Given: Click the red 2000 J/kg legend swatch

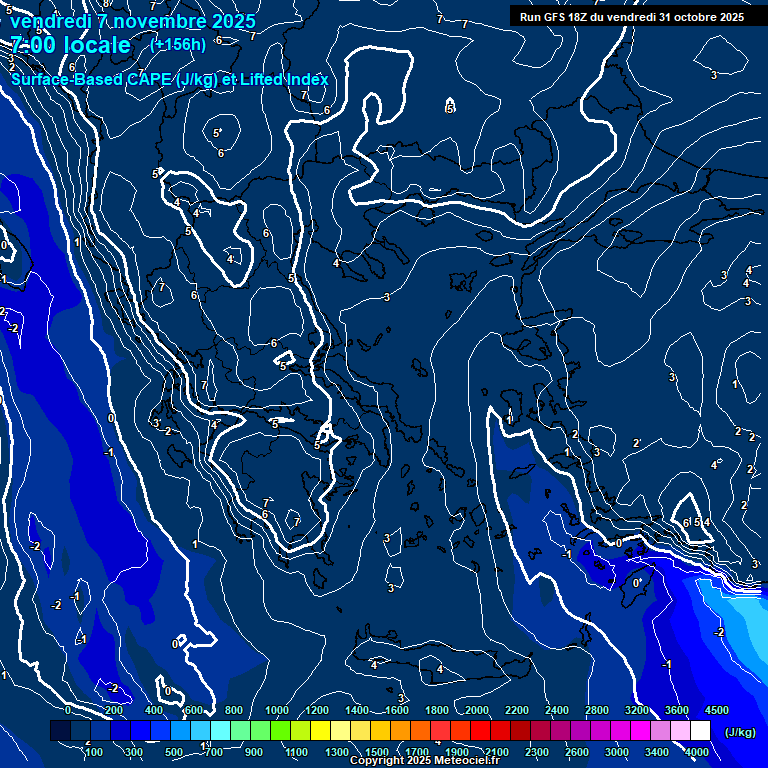Looking at the screenshot, I should [480, 732].
